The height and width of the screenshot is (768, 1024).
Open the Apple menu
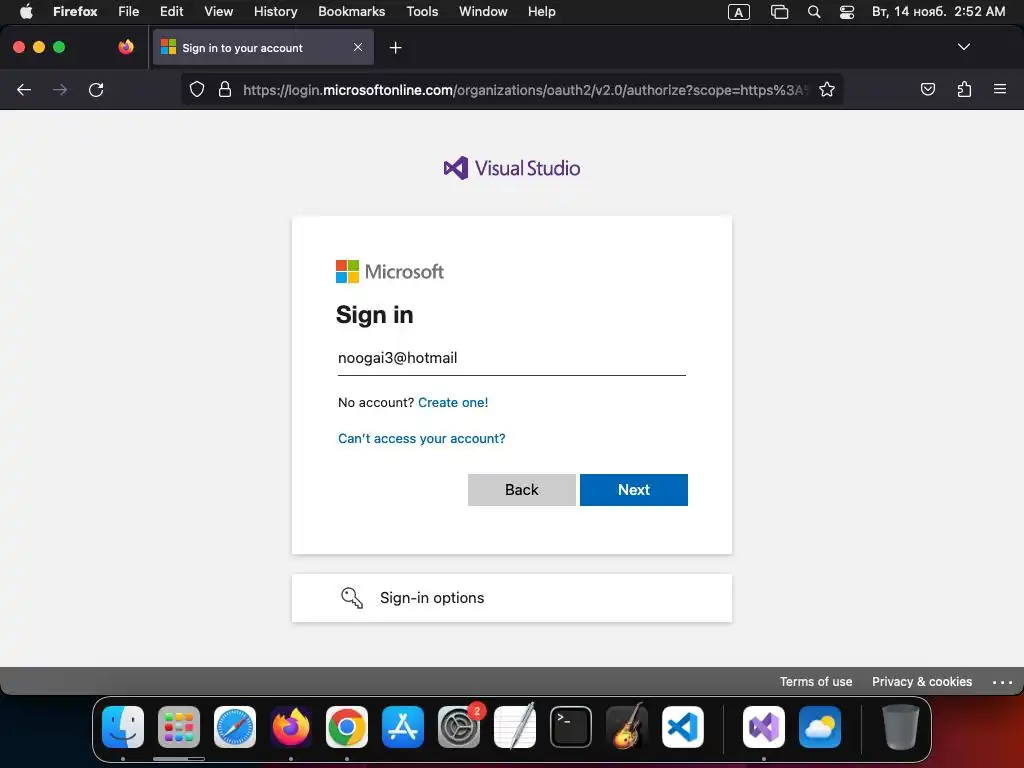coord(26,12)
